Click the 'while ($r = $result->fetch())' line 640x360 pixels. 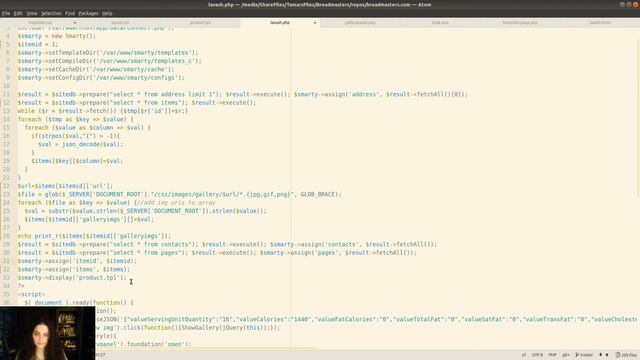[x=103, y=111]
